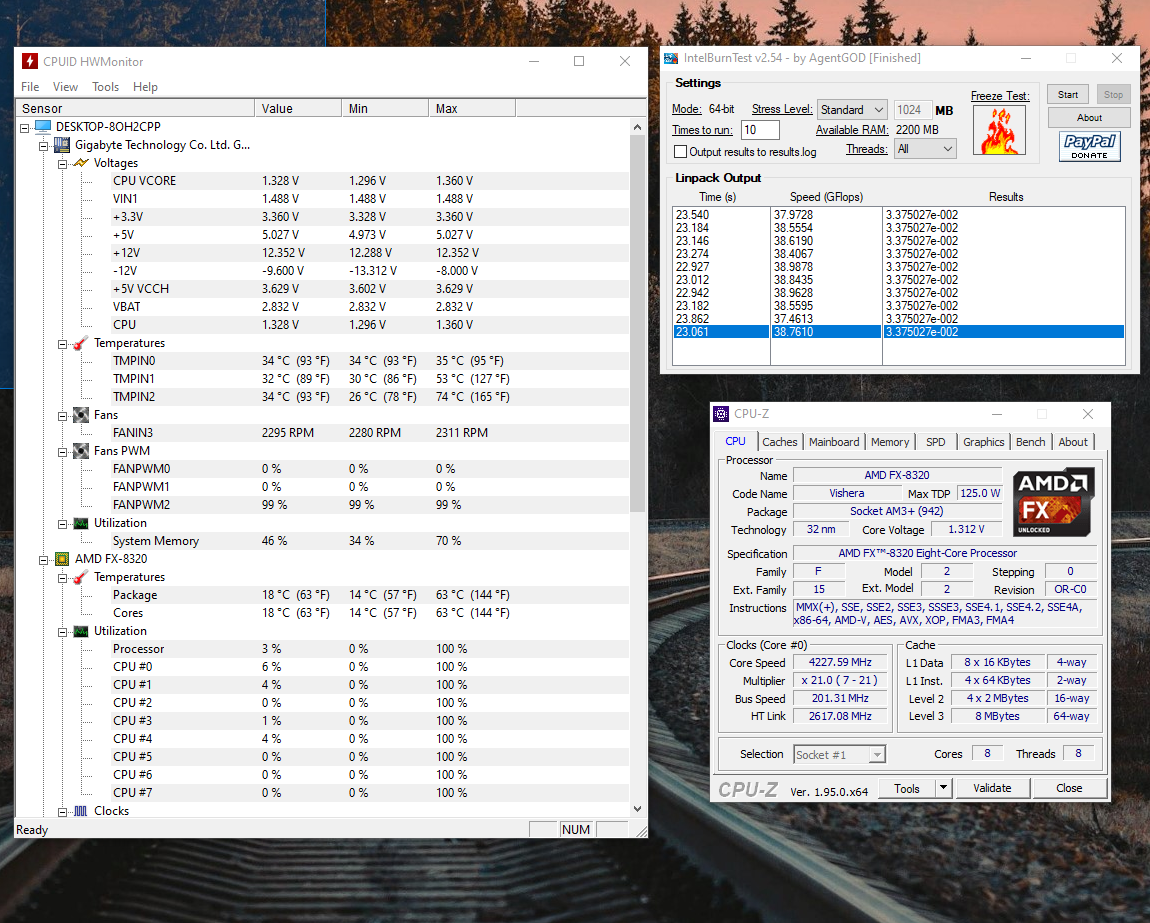Open the View menu in HWMonitor
Image resolution: width=1150 pixels, height=923 pixels.
point(65,87)
